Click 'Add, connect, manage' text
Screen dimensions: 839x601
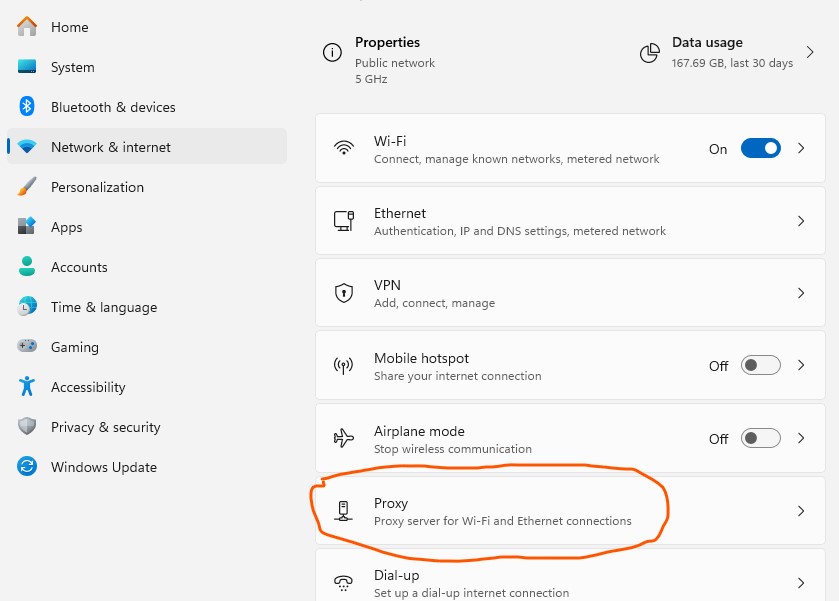(x=434, y=303)
